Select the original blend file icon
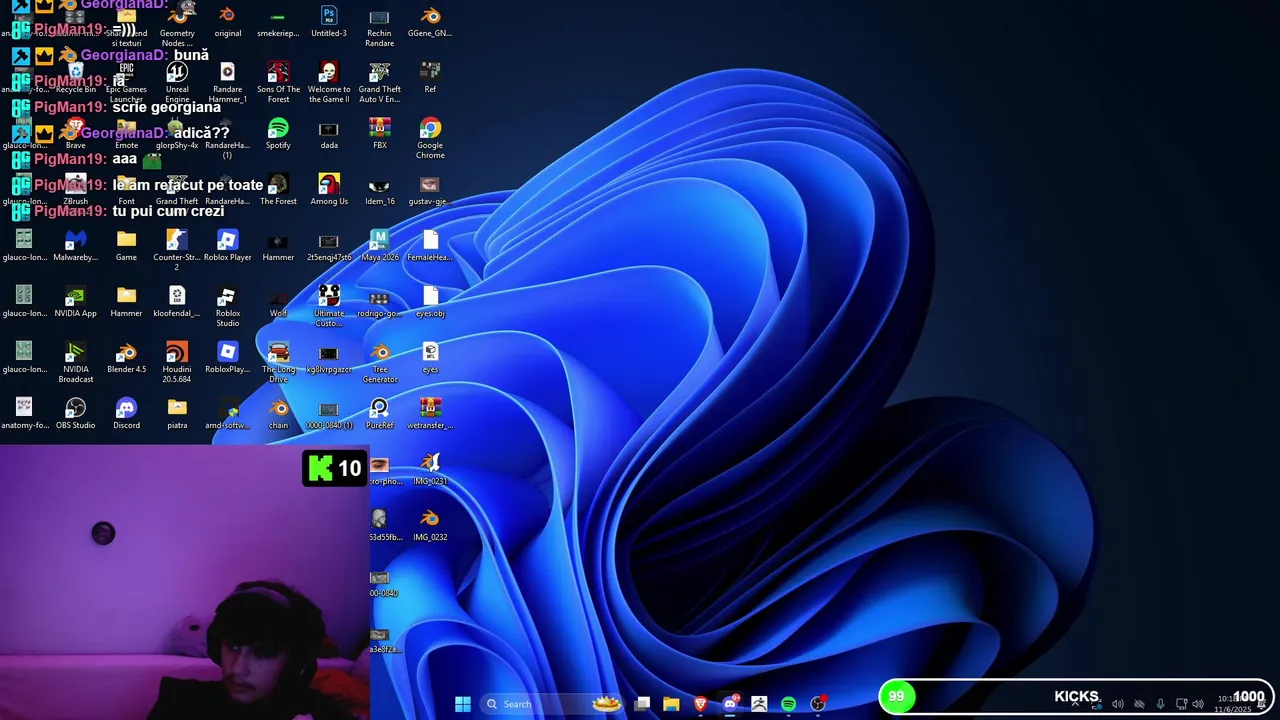Viewport: 1280px width, 720px height. 228,22
